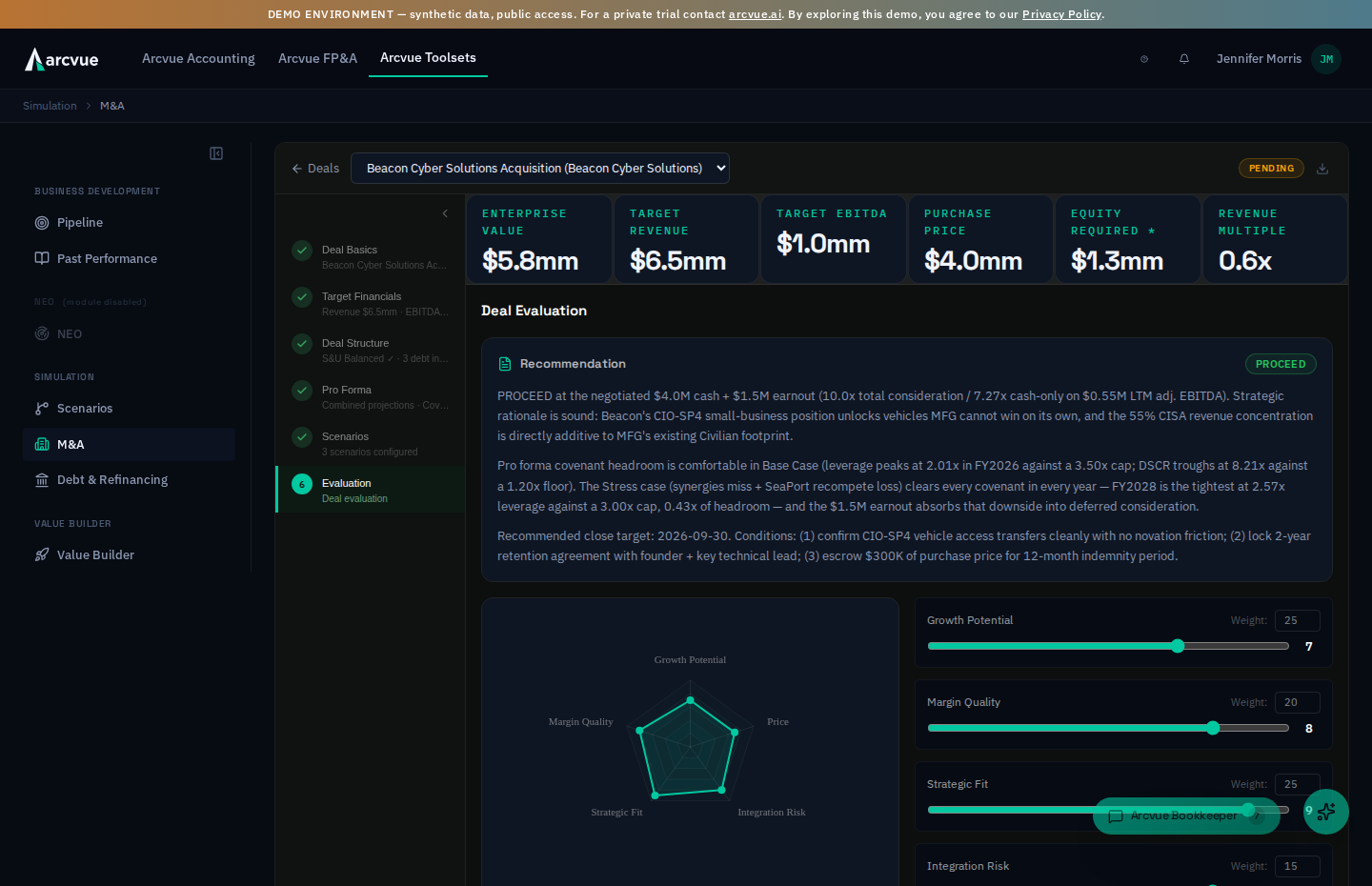1372x886 pixels.
Task: Click the Value Builder rocket icon
Action: [42, 555]
